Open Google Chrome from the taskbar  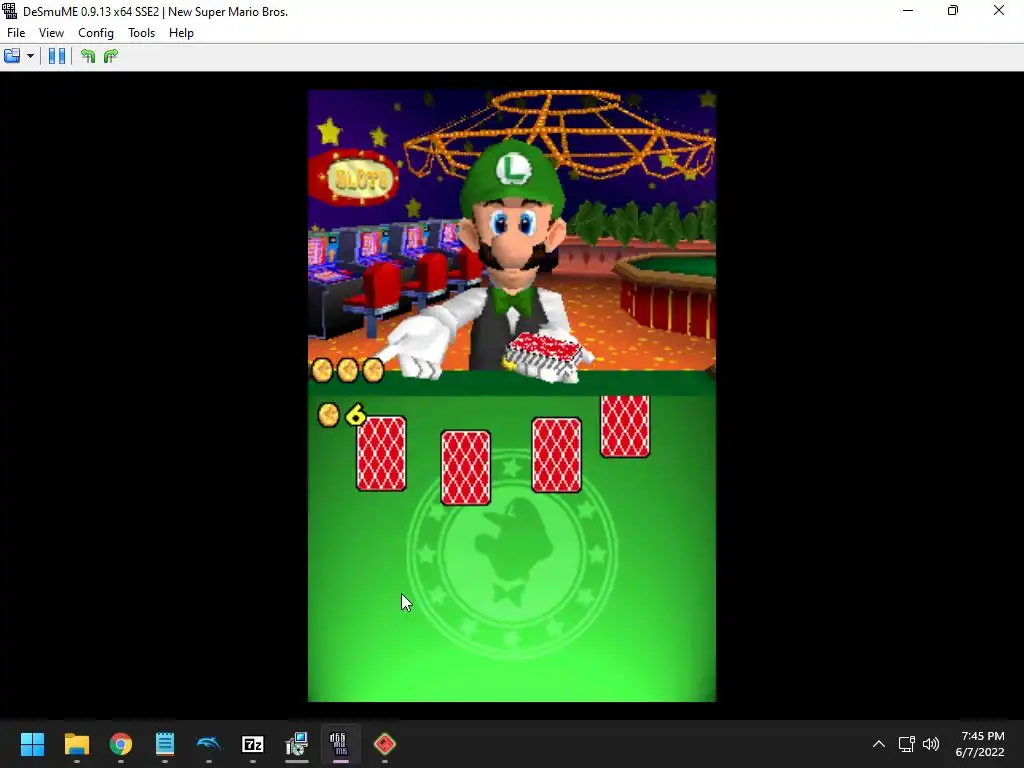tap(121, 744)
